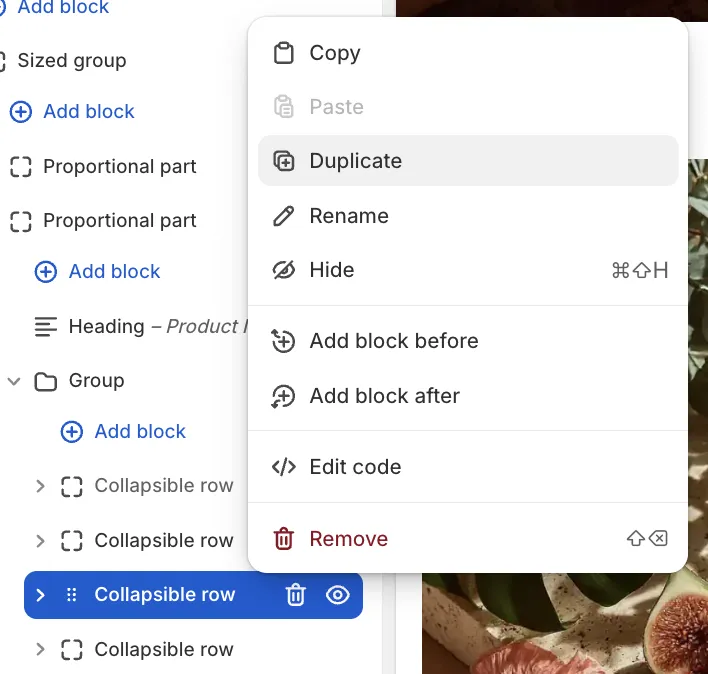The height and width of the screenshot is (674, 708).
Task: Click the Group folder icon
Action: (45, 381)
